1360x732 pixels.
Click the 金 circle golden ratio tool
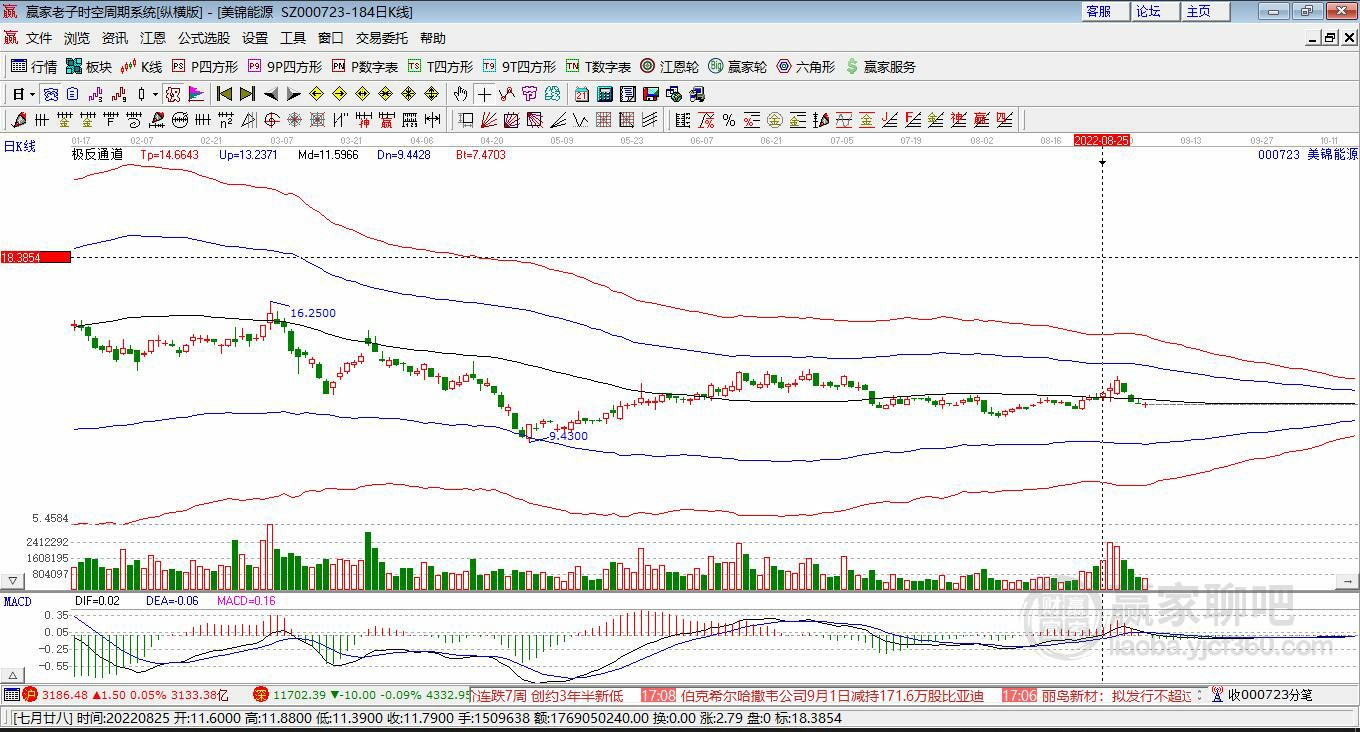[774, 120]
